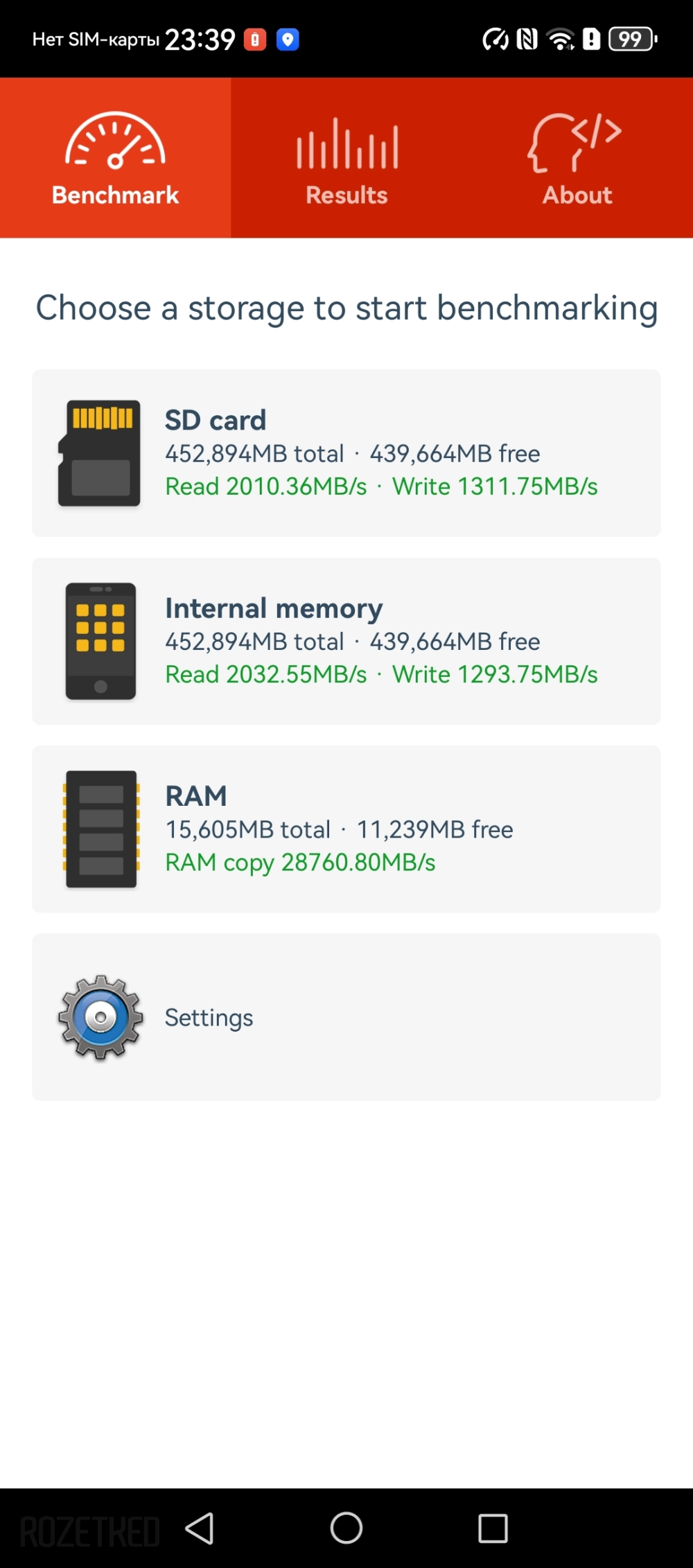This screenshot has width=693, height=1568.
Task: Tap the Benchmark speedometer icon
Action: 115,141
